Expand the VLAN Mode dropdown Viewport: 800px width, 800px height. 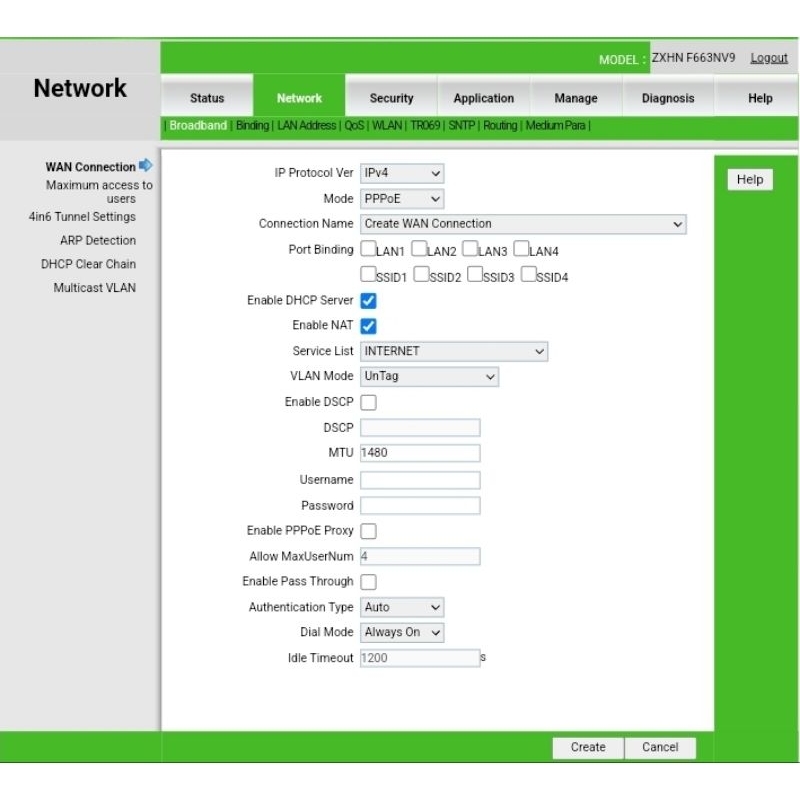428,376
